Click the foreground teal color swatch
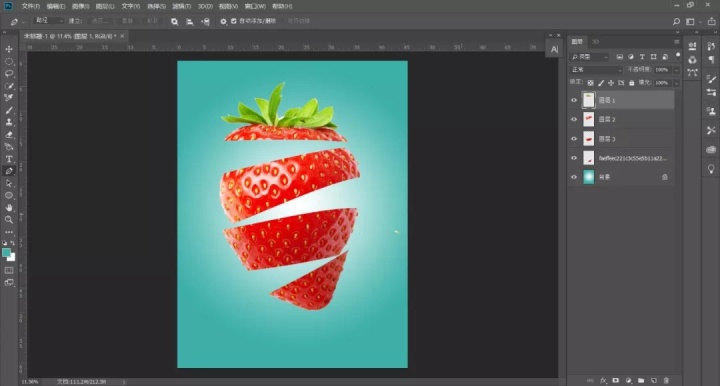The image size is (720, 386). (x=6, y=252)
